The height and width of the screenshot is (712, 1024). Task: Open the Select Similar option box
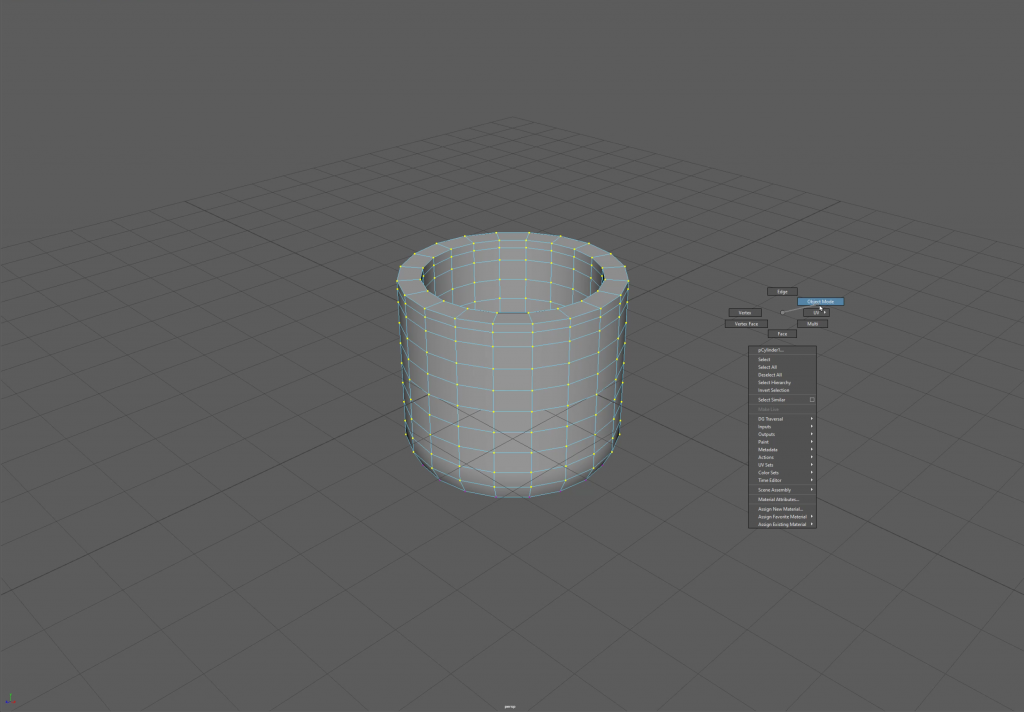pyautogui.click(x=811, y=400)
